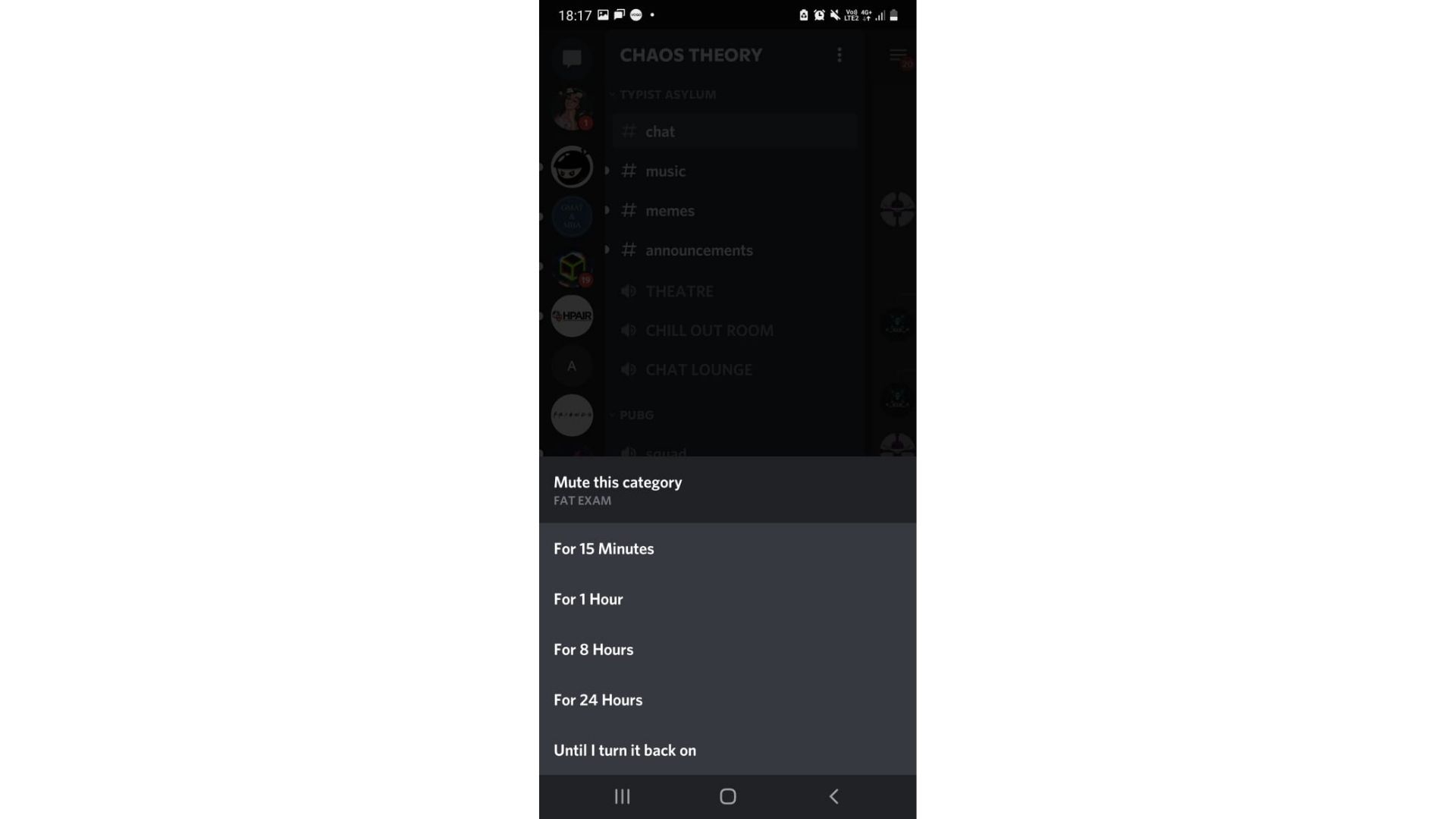Expand the memes channel category
Screen dimensions: 1456x819
608,210
